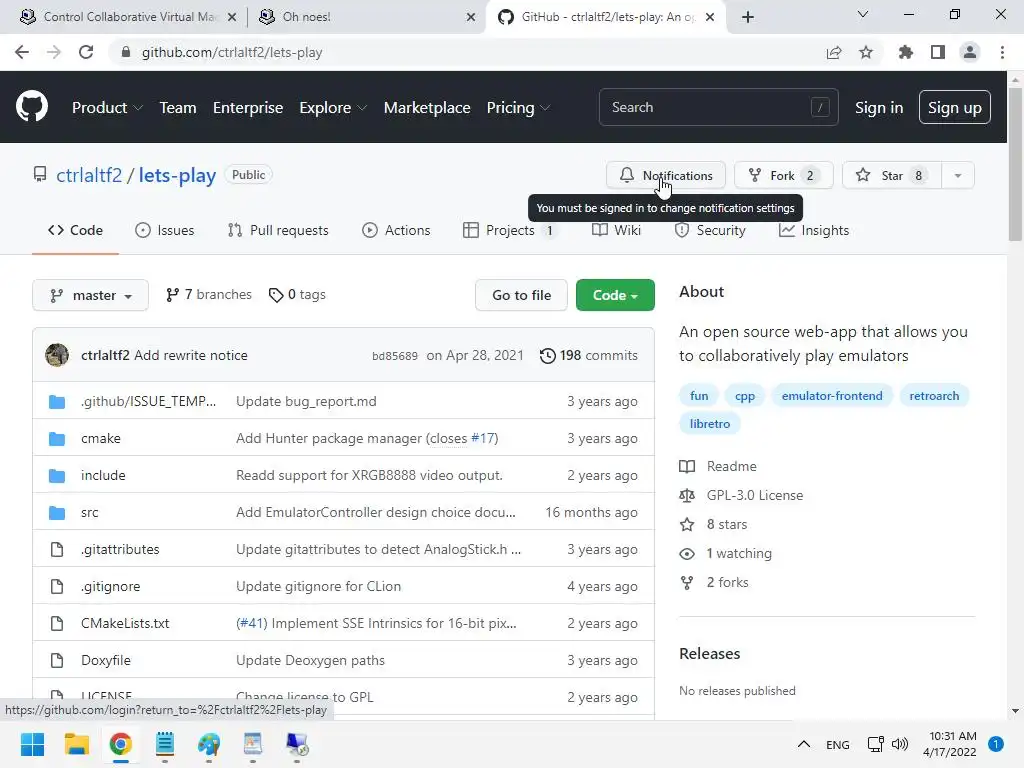Viewport: 1024px width, 768px height.
Task: Click the emulator-frontend topic tag
Action: click(831, 396)
